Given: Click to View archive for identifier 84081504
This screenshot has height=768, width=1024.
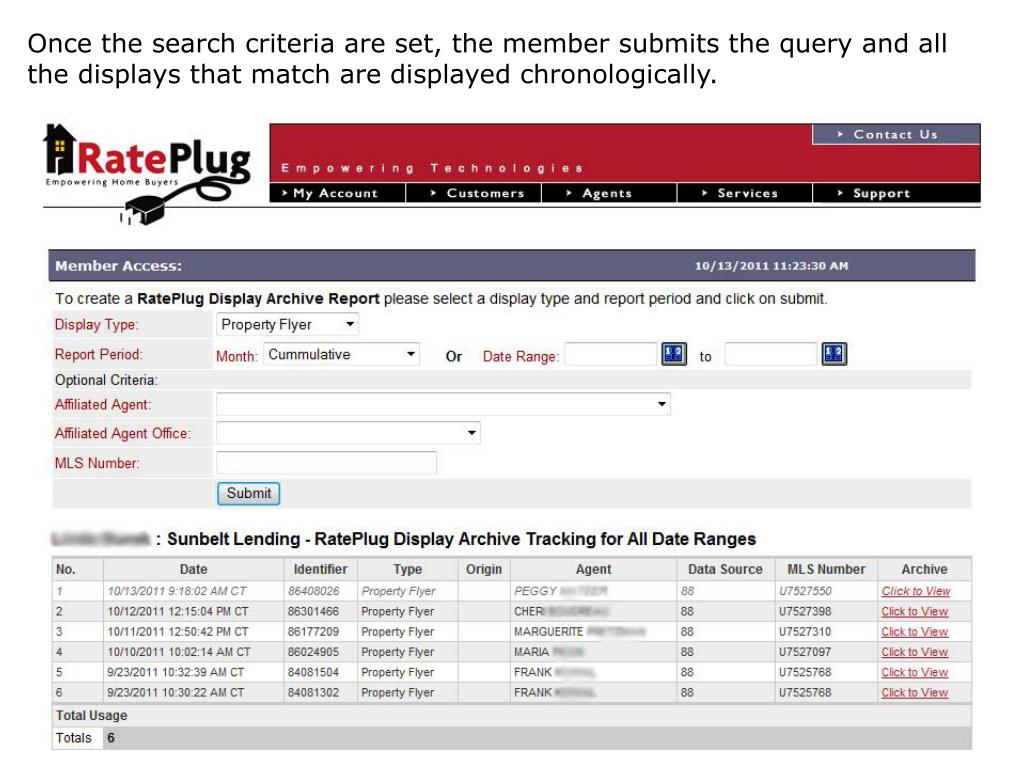Looking at the screenshot, I should tap(914, 673).
